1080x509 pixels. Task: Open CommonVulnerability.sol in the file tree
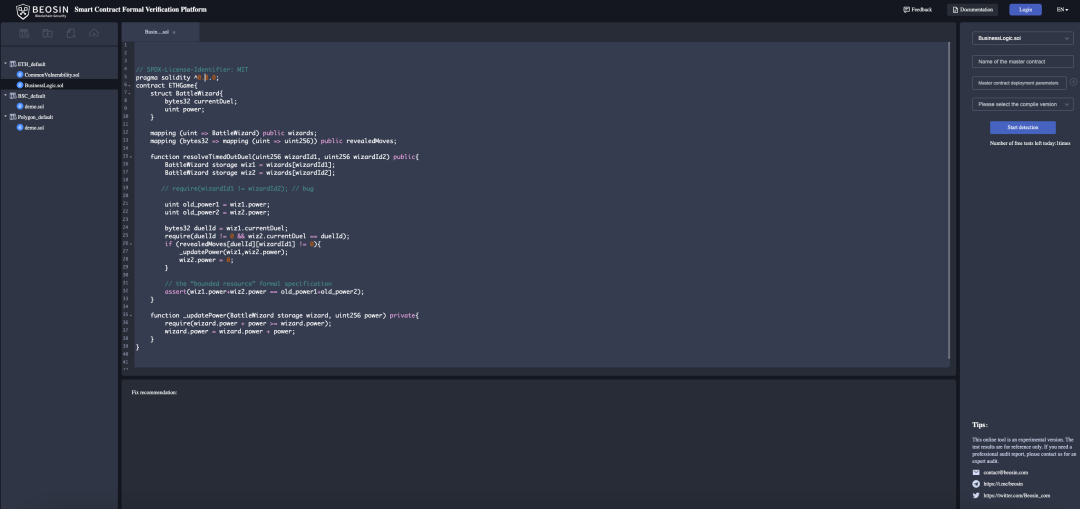[x=51, y=75]
